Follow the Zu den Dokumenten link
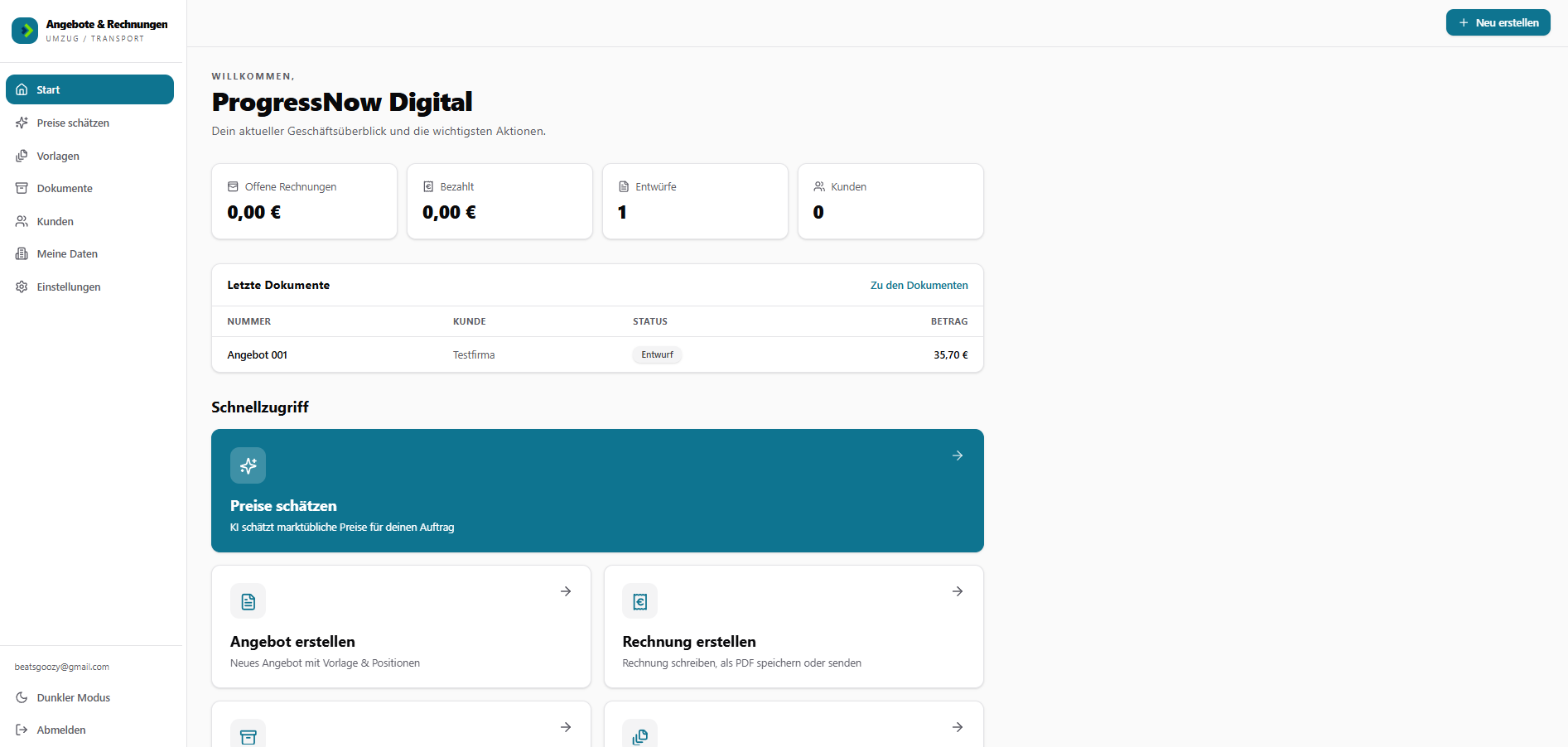 (x=919, y=285)
